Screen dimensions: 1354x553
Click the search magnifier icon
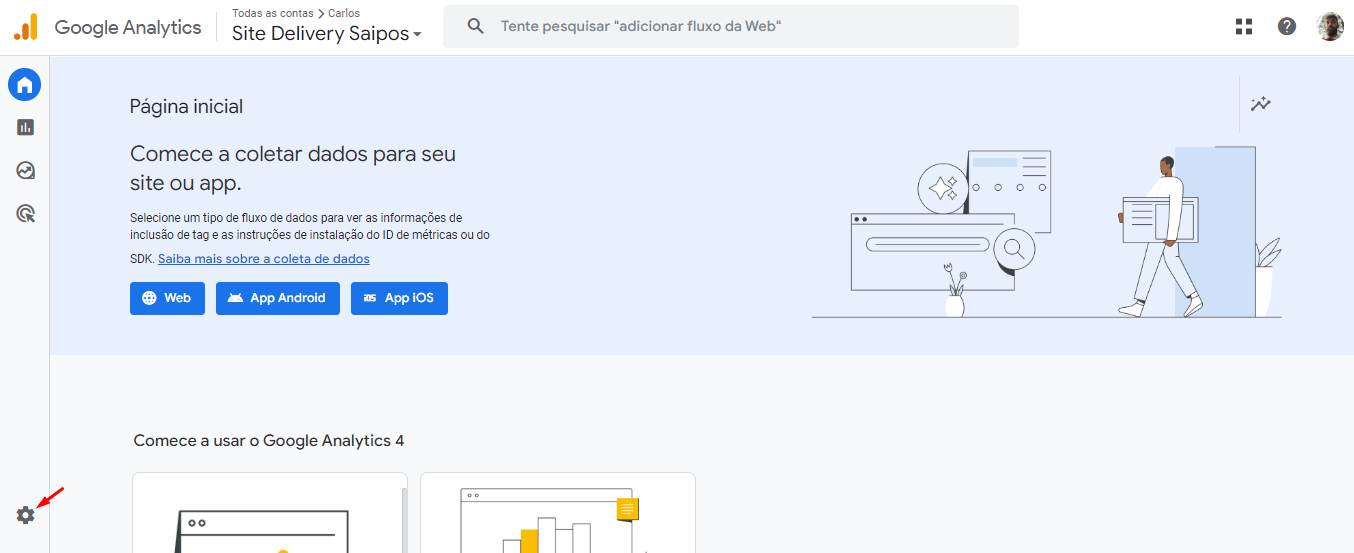coord(476,26)
